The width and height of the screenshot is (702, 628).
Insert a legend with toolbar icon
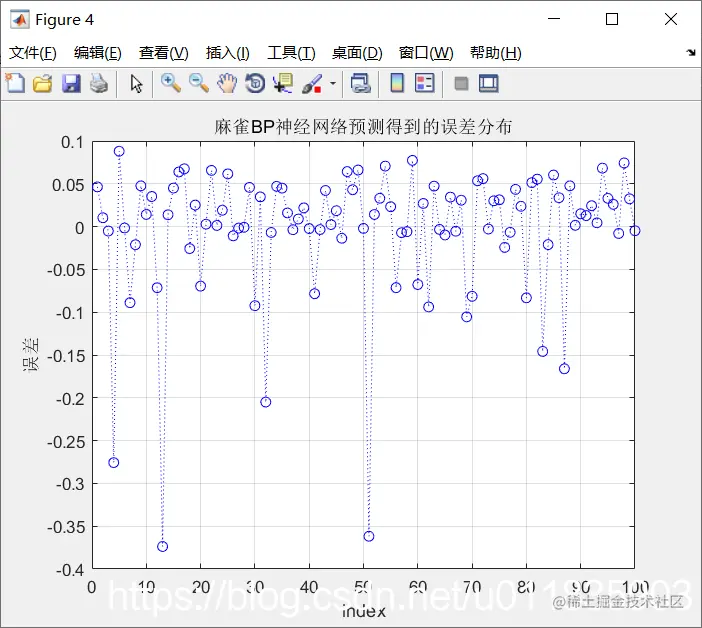point(424,84)
